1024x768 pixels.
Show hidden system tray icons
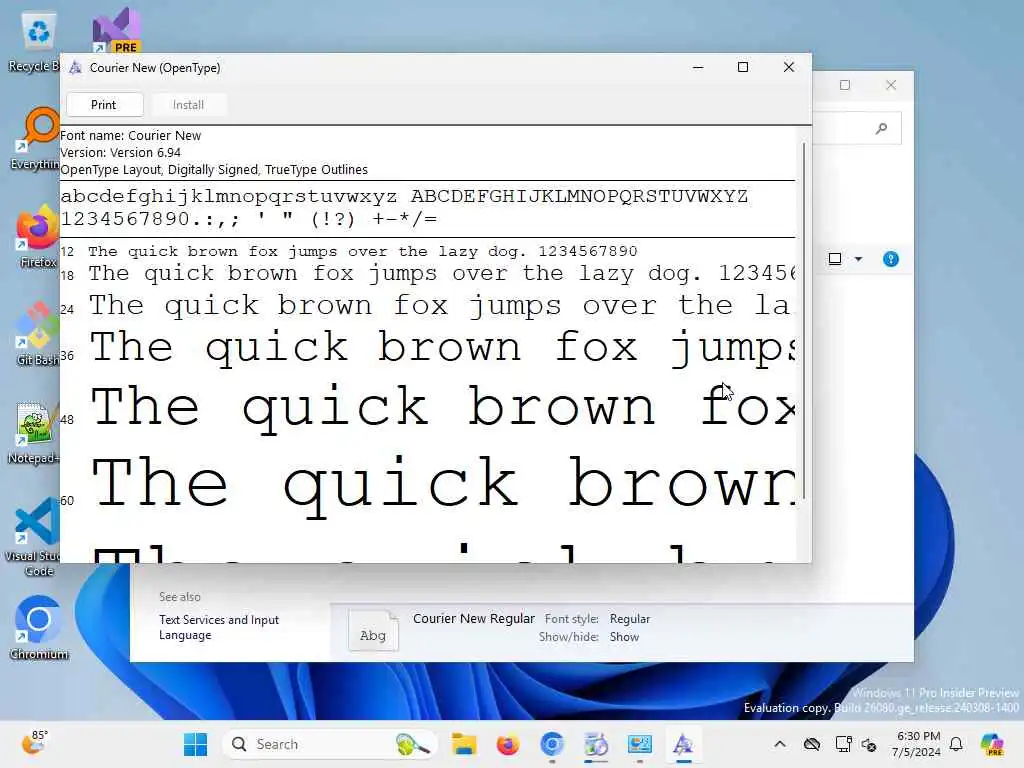pyautogui.click(x=780, y=744)
